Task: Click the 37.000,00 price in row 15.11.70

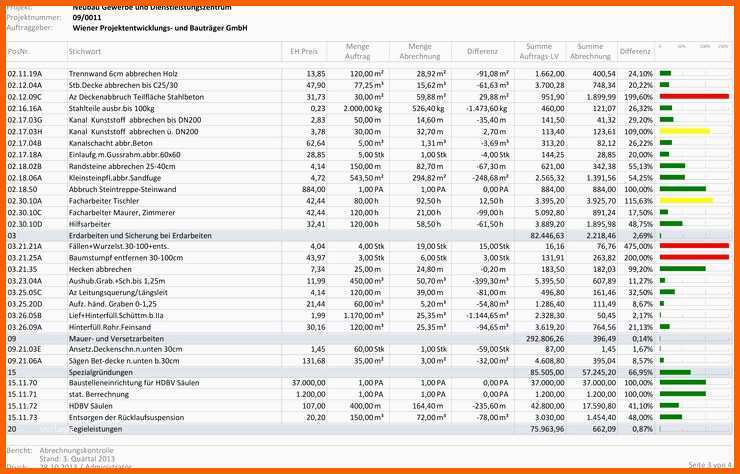Action: pyautogui.click(x=308, y=382)
